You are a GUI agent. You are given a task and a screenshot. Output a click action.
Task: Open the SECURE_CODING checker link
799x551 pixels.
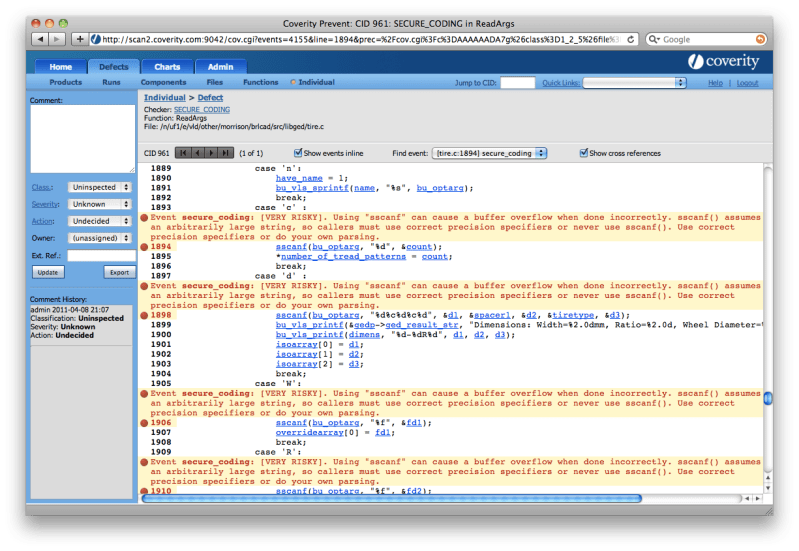click(x=202, y=110)
